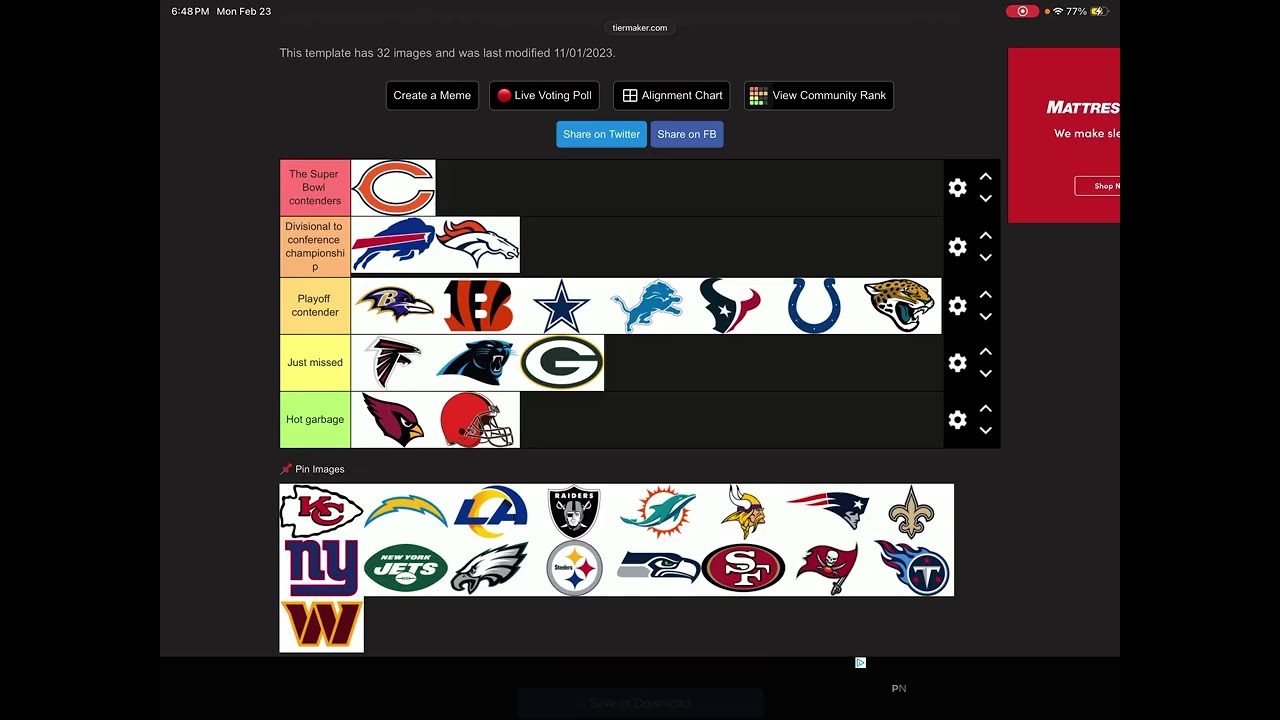Select the Cincinnati Bengals logo

coord(478,306)
